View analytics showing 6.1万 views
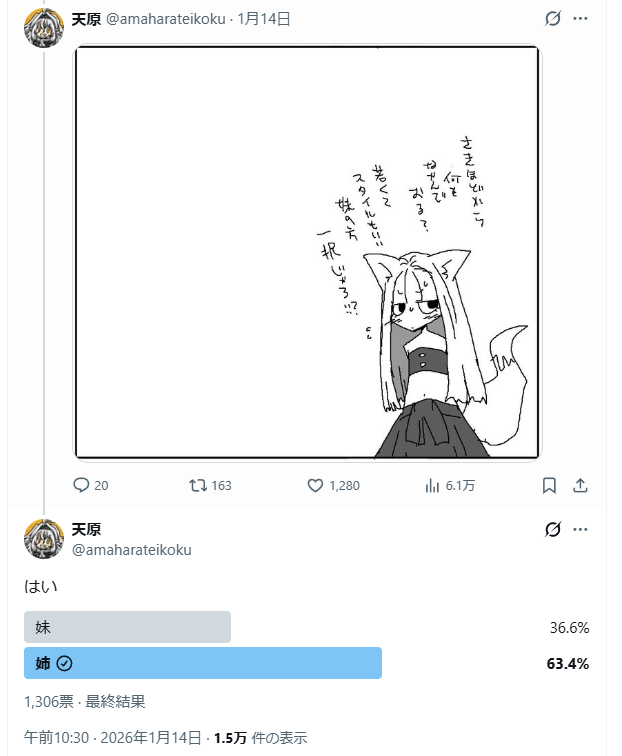Screen dimensions: 622x756 pos(433,485)
